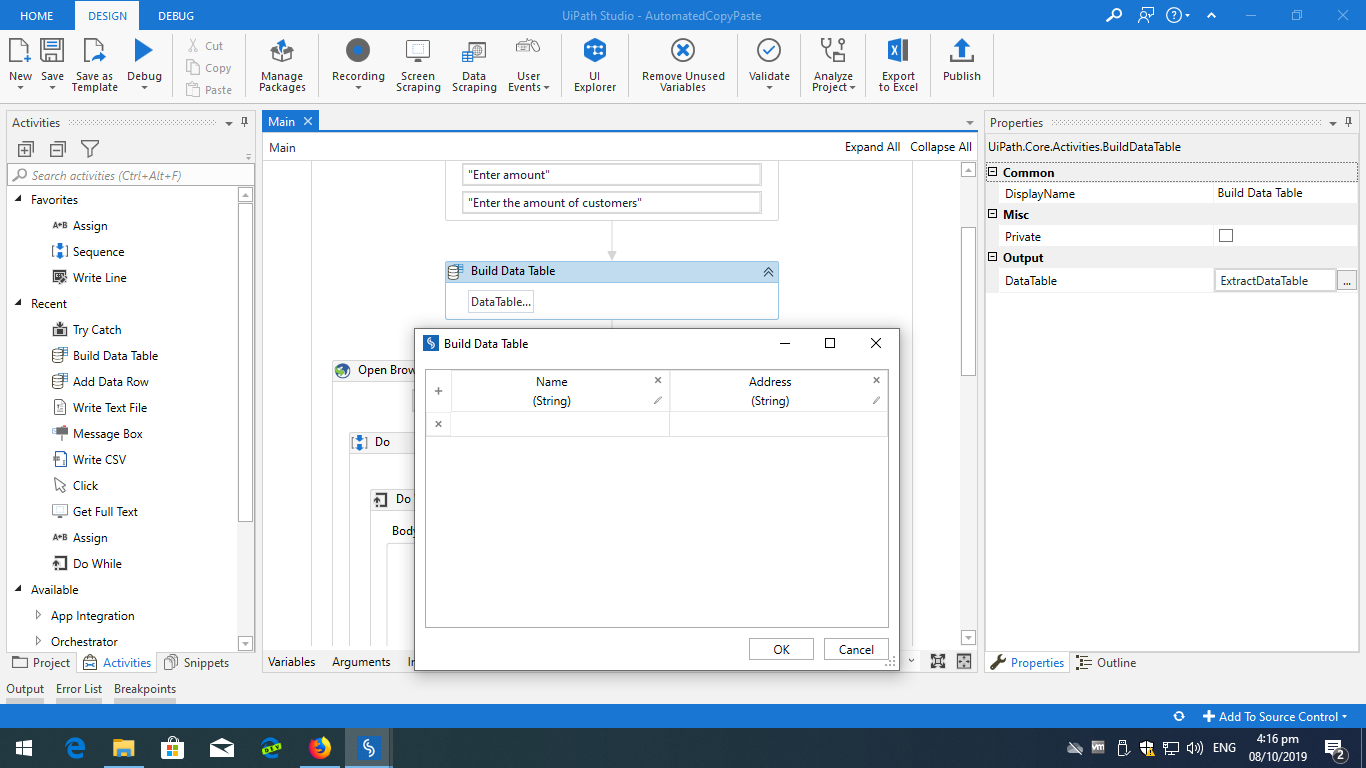
Task: Click the New project icon
Action: click(x=20, y=51)
